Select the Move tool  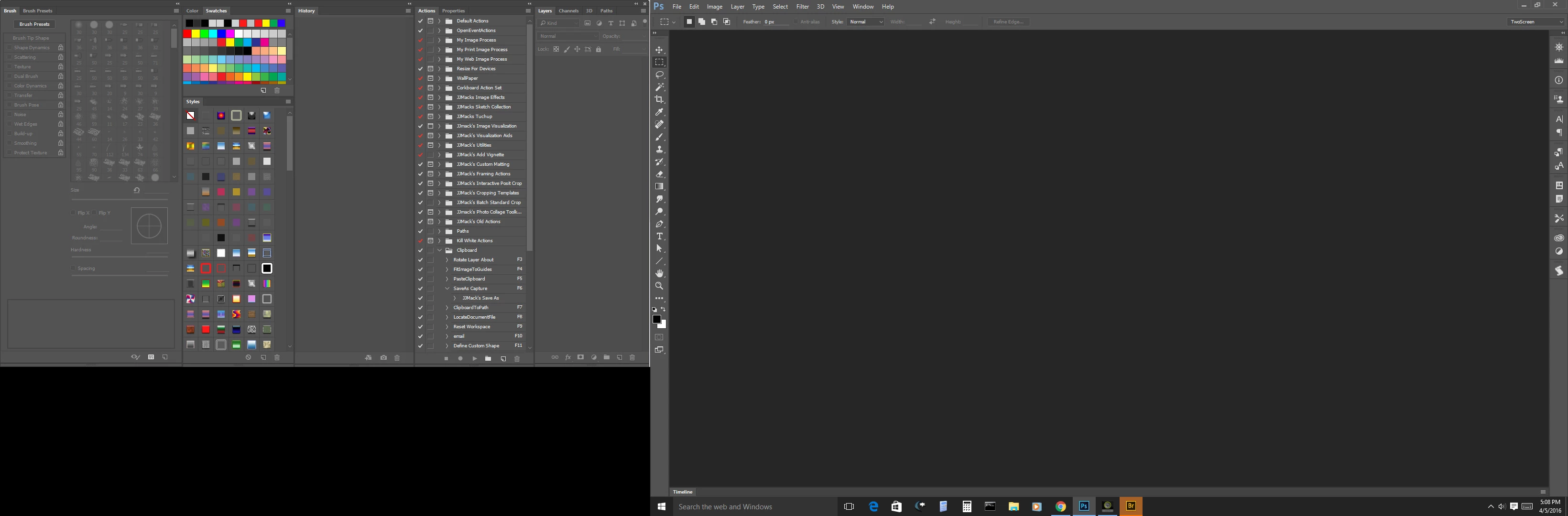click(659, 50)
